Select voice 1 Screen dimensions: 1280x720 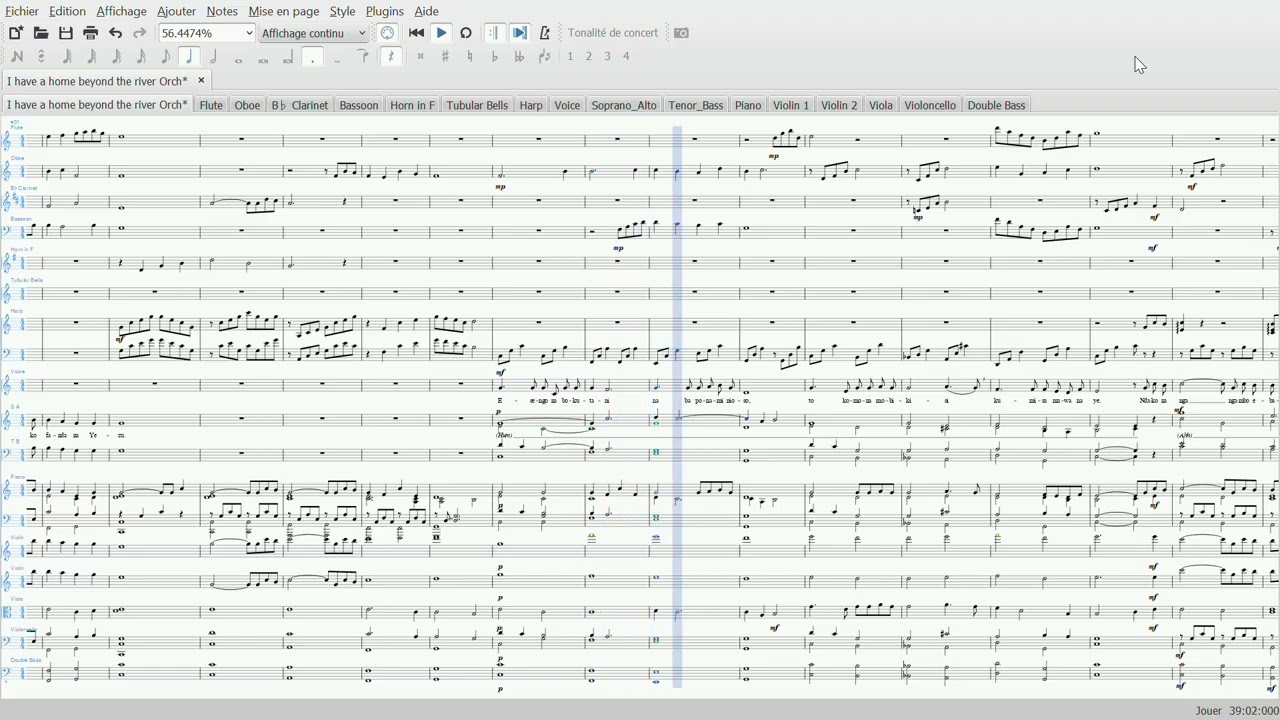(x=570, y=57)
